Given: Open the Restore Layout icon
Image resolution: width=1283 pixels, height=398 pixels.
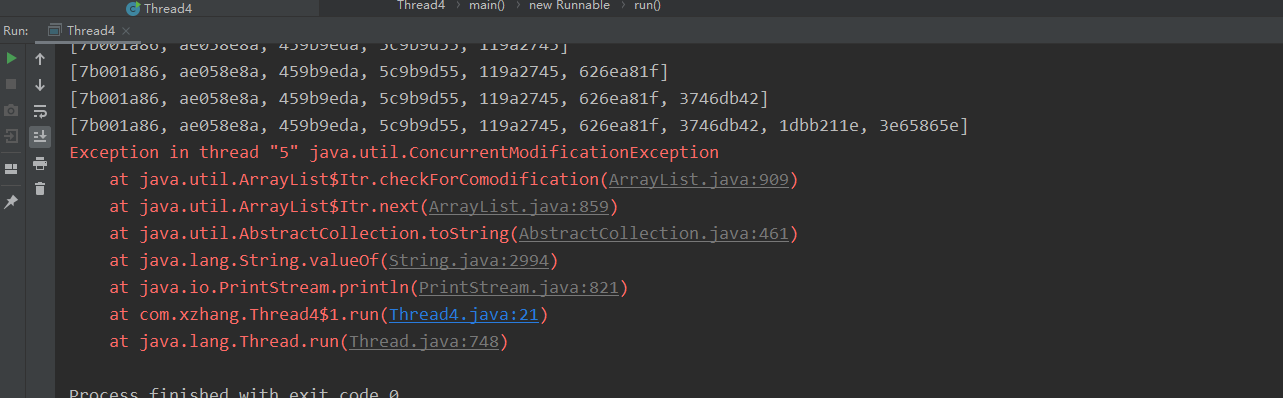Looking at the screenshot, I should pos(11,168).
